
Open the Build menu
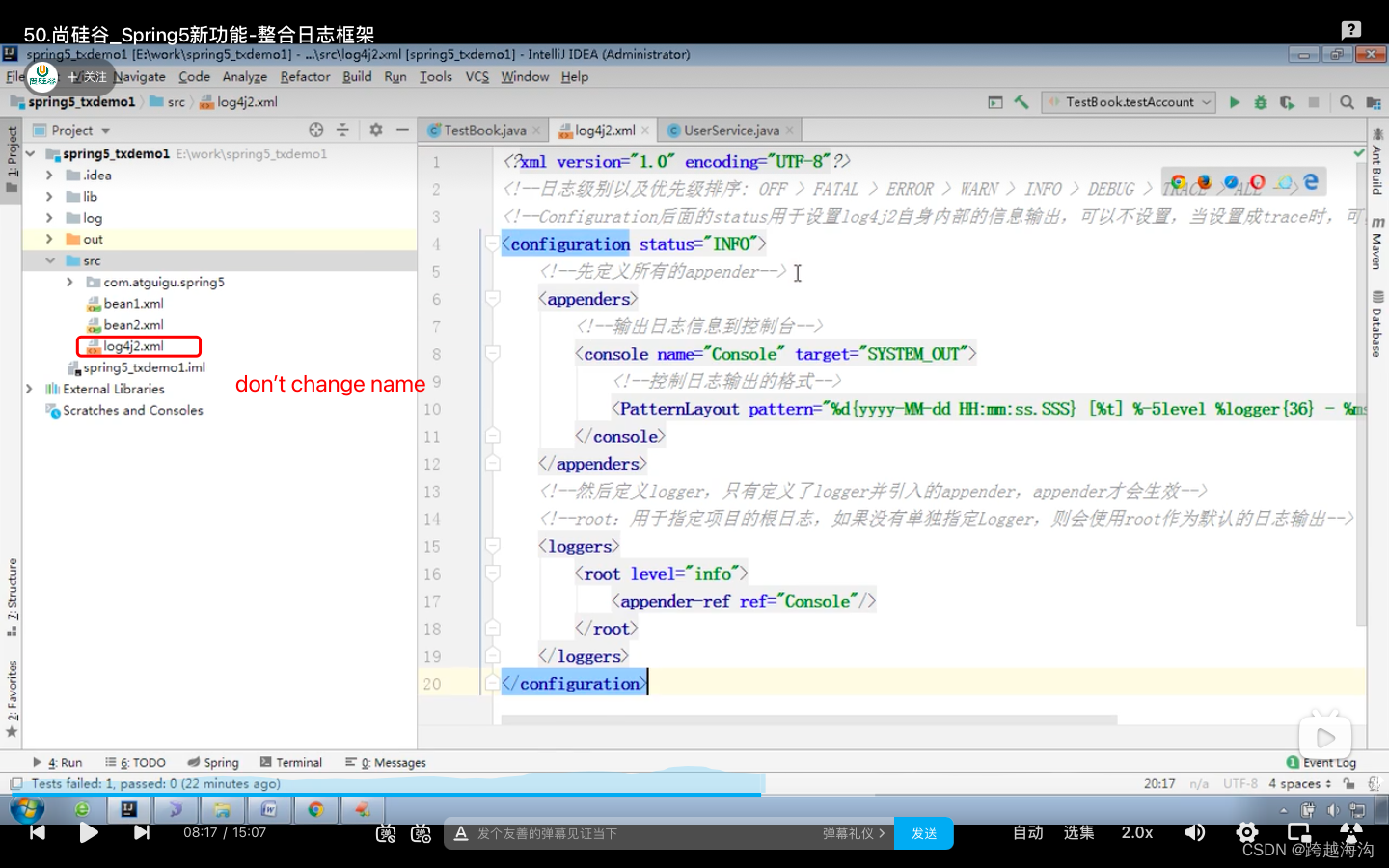coord(357,77)
